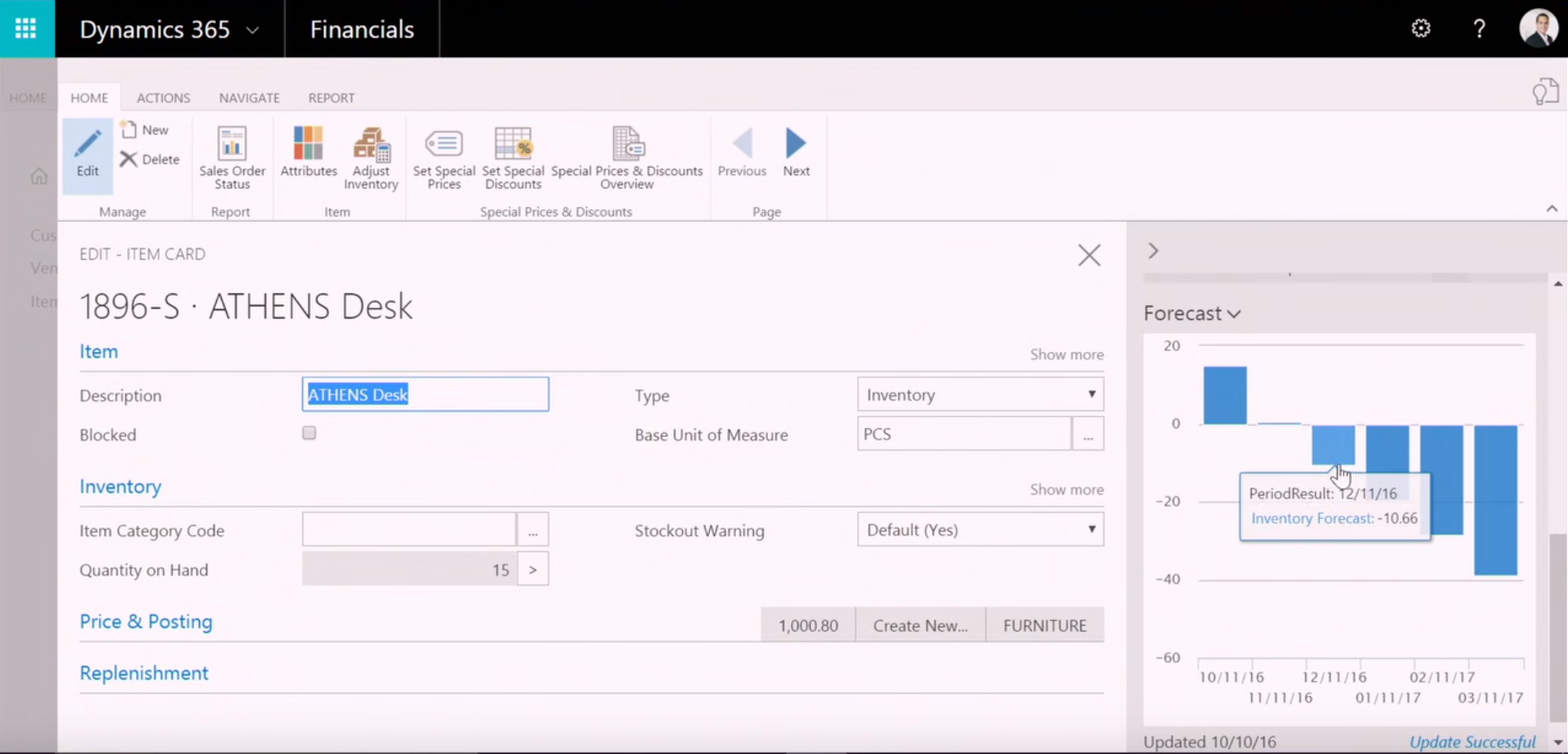This screenshot has height=754, width=1568.
Task: Click the Update Successful status link
Action: click(1472, 742)
